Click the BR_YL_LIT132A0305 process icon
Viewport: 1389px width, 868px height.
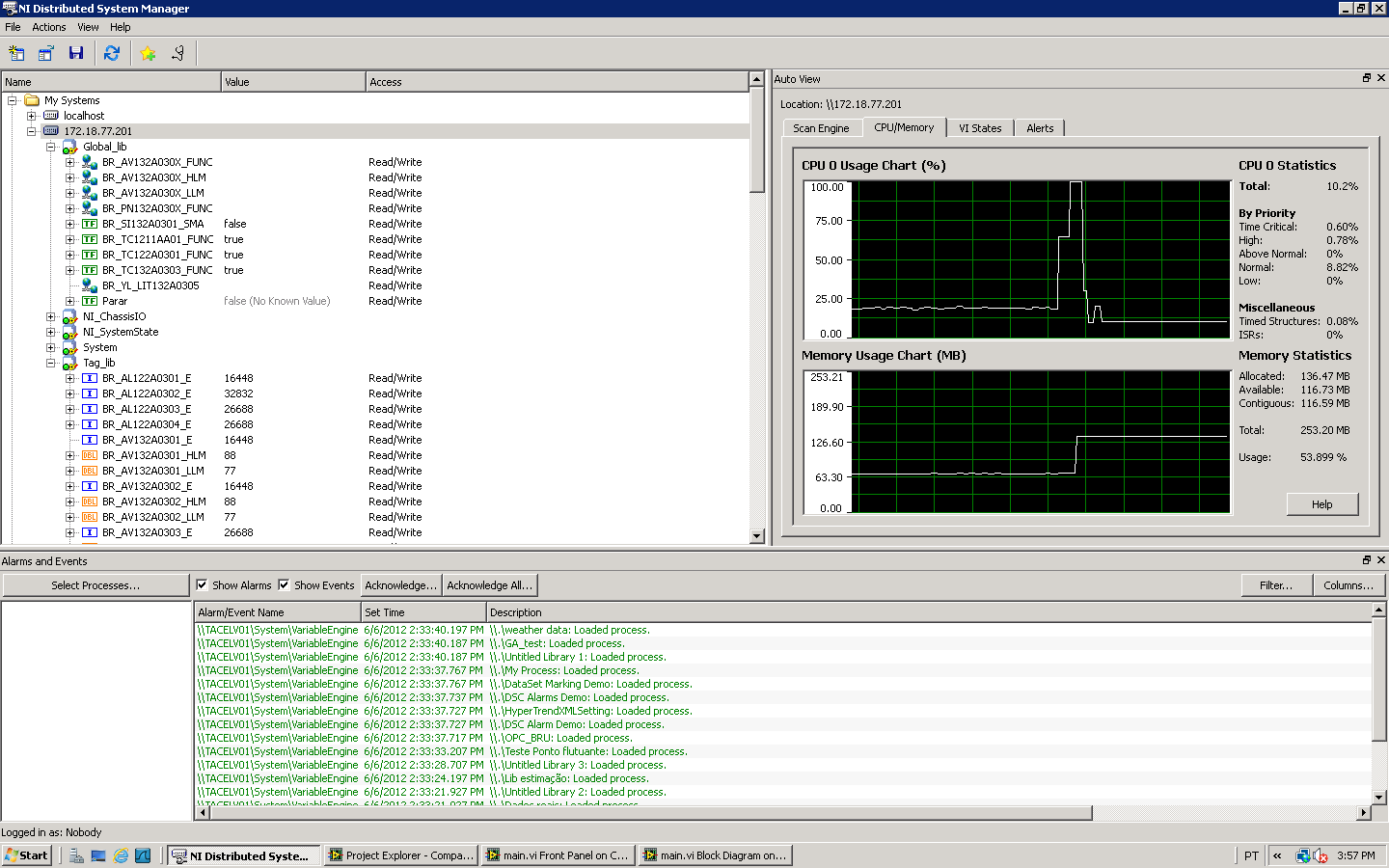89,285
